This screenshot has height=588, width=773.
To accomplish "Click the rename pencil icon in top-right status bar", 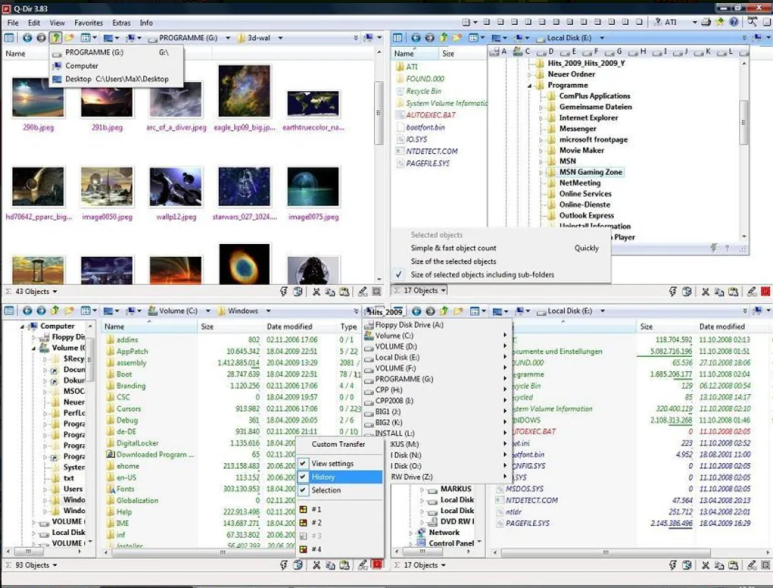I will coord(751,292).
